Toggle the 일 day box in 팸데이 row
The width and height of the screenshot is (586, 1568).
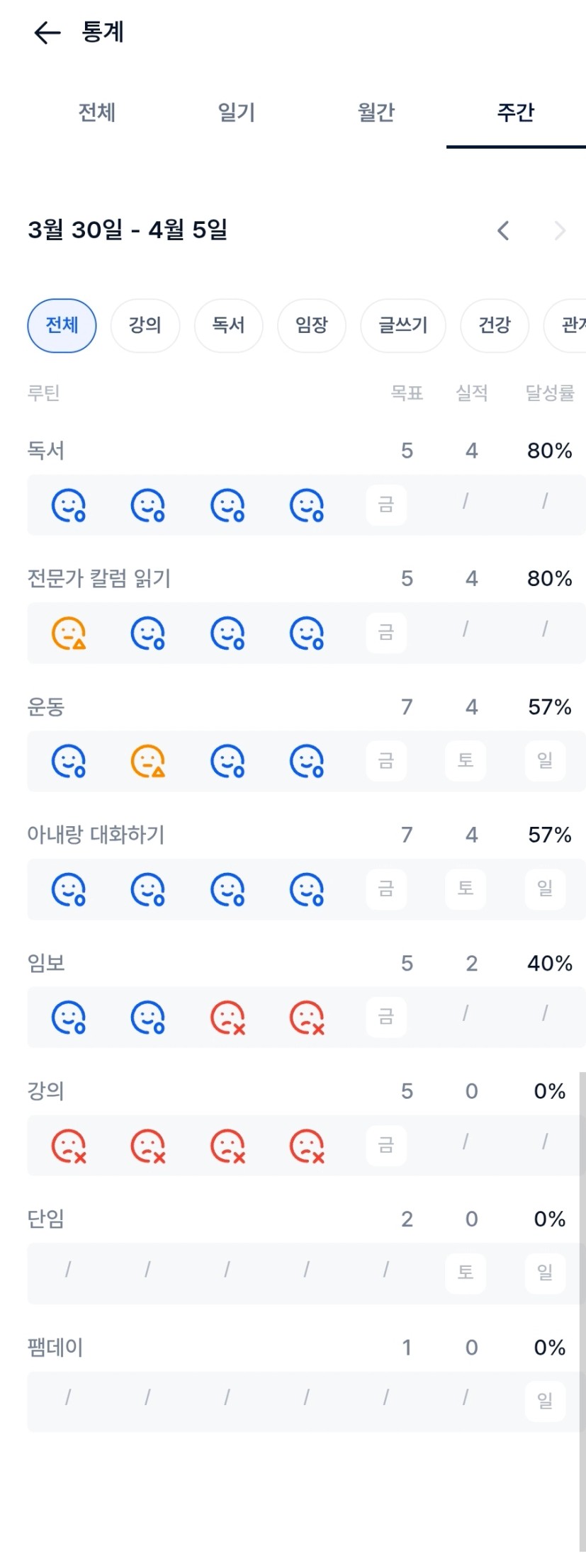click(x=545, y=1401)
